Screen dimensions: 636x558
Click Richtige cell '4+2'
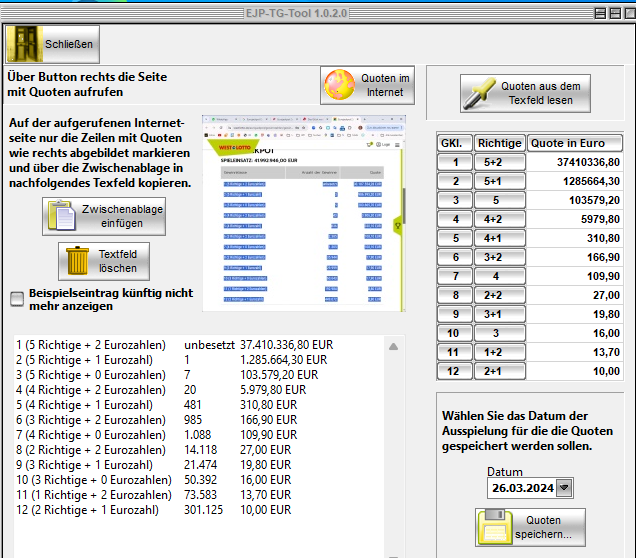(x=500, y=219)
